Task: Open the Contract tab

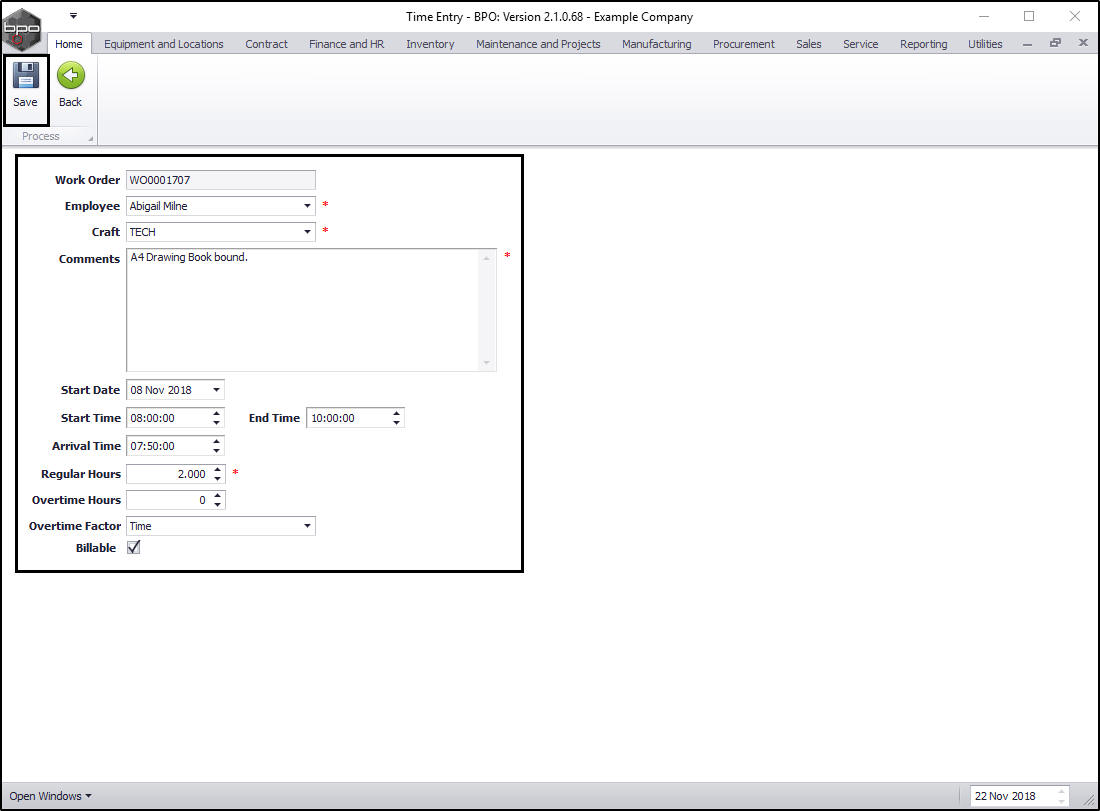Action: (x=266, y=43)
